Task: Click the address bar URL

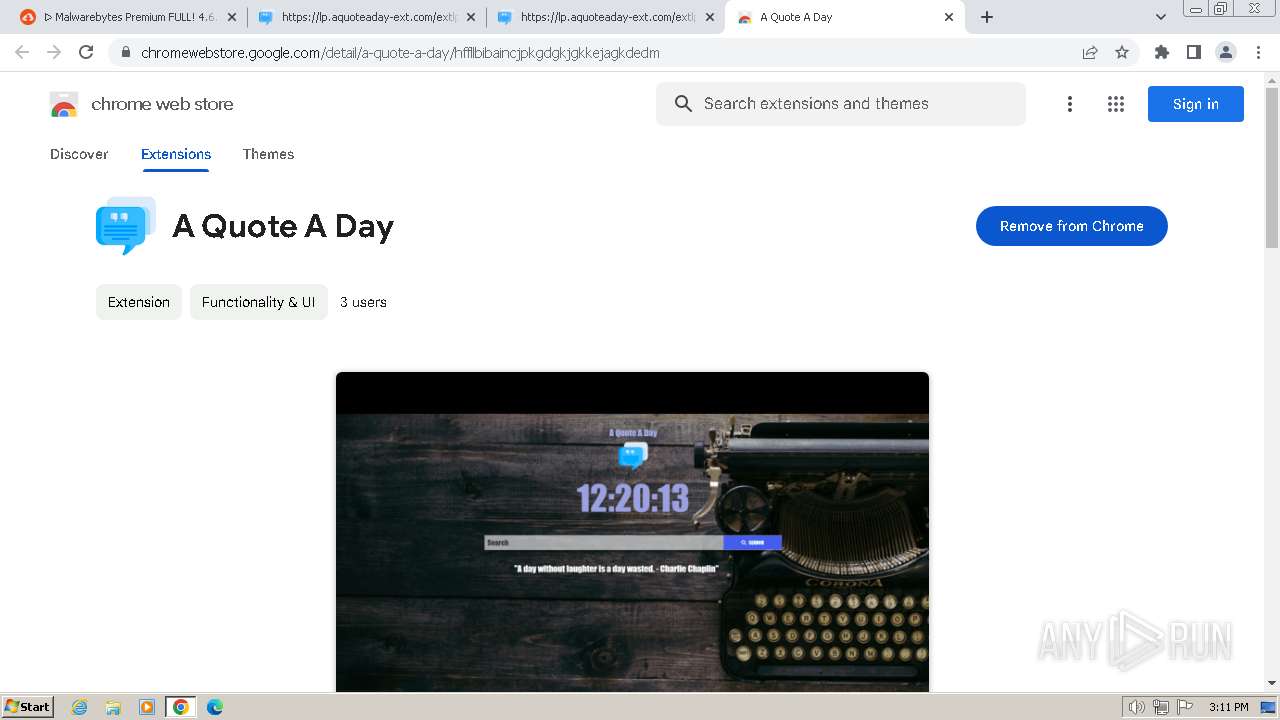Action: tap(400, 53)
